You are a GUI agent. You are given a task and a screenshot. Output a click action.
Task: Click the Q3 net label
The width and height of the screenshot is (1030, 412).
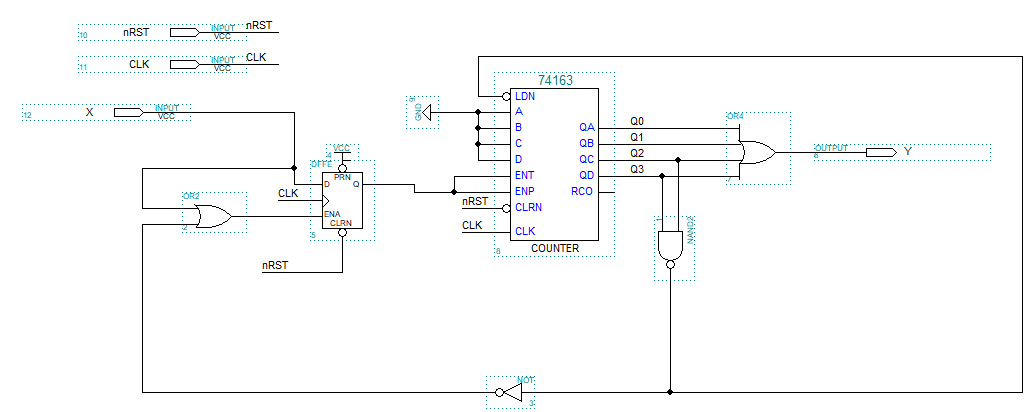coord(637,169)
